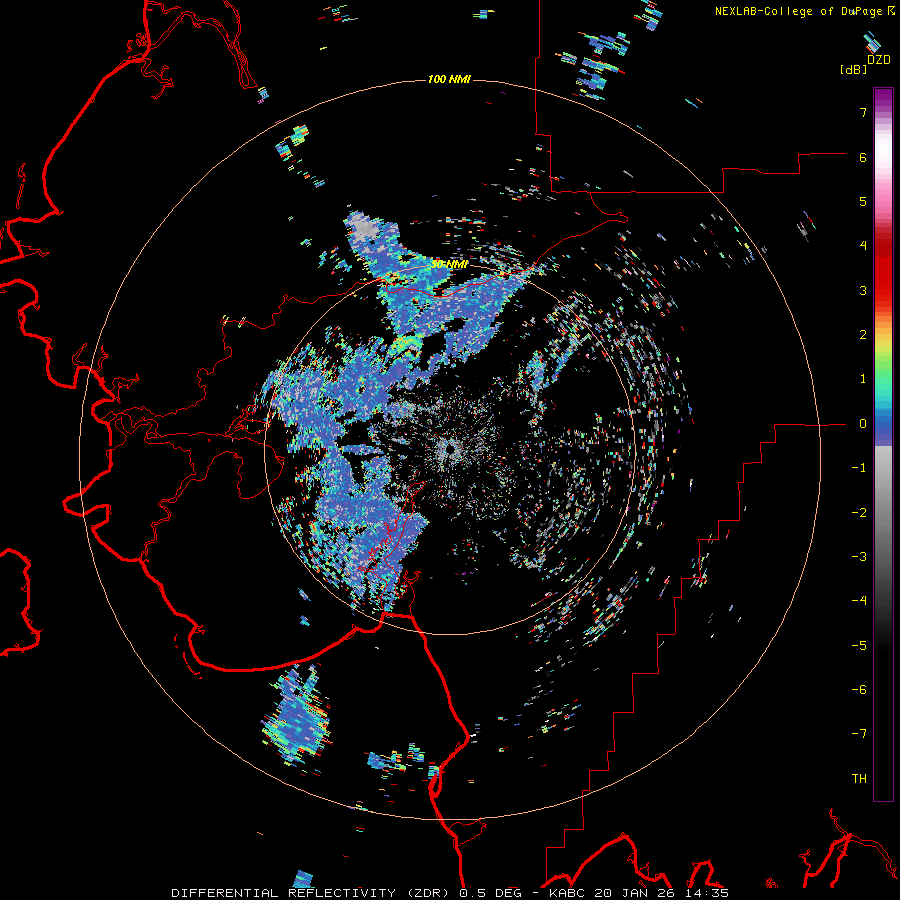Click the 6 tick on the color scale
The width and height of the screenshot is (900, 900).
tap(863, 157)
